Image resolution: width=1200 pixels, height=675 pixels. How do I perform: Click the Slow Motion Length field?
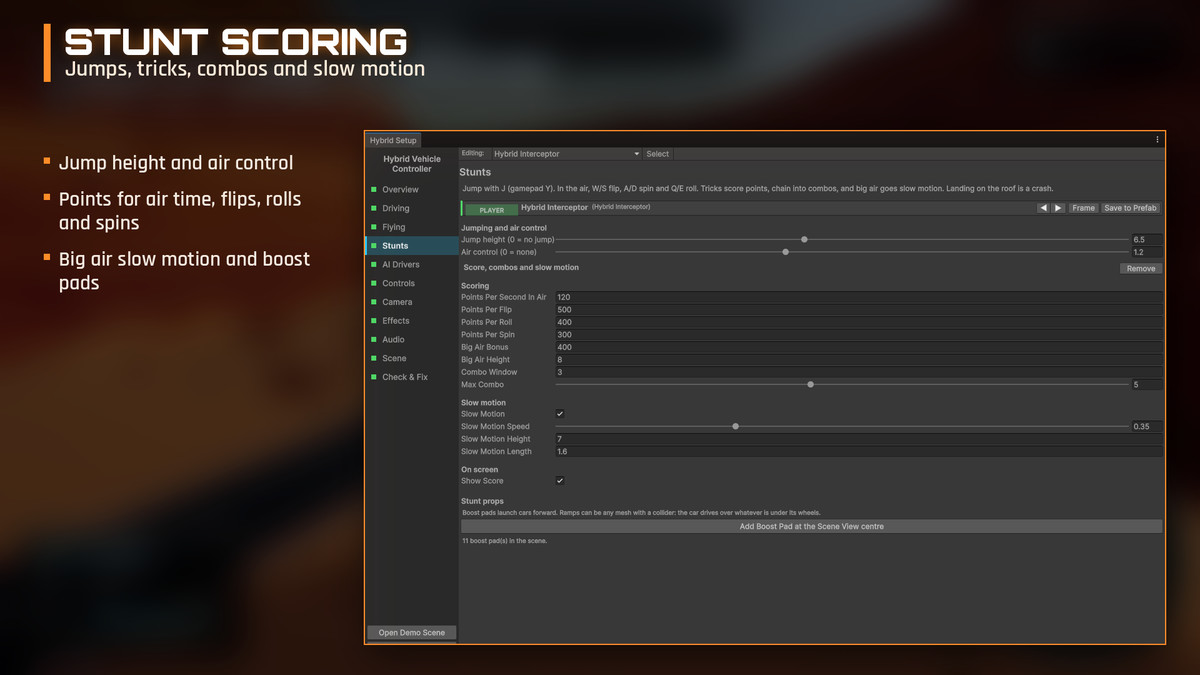[859, 451]
